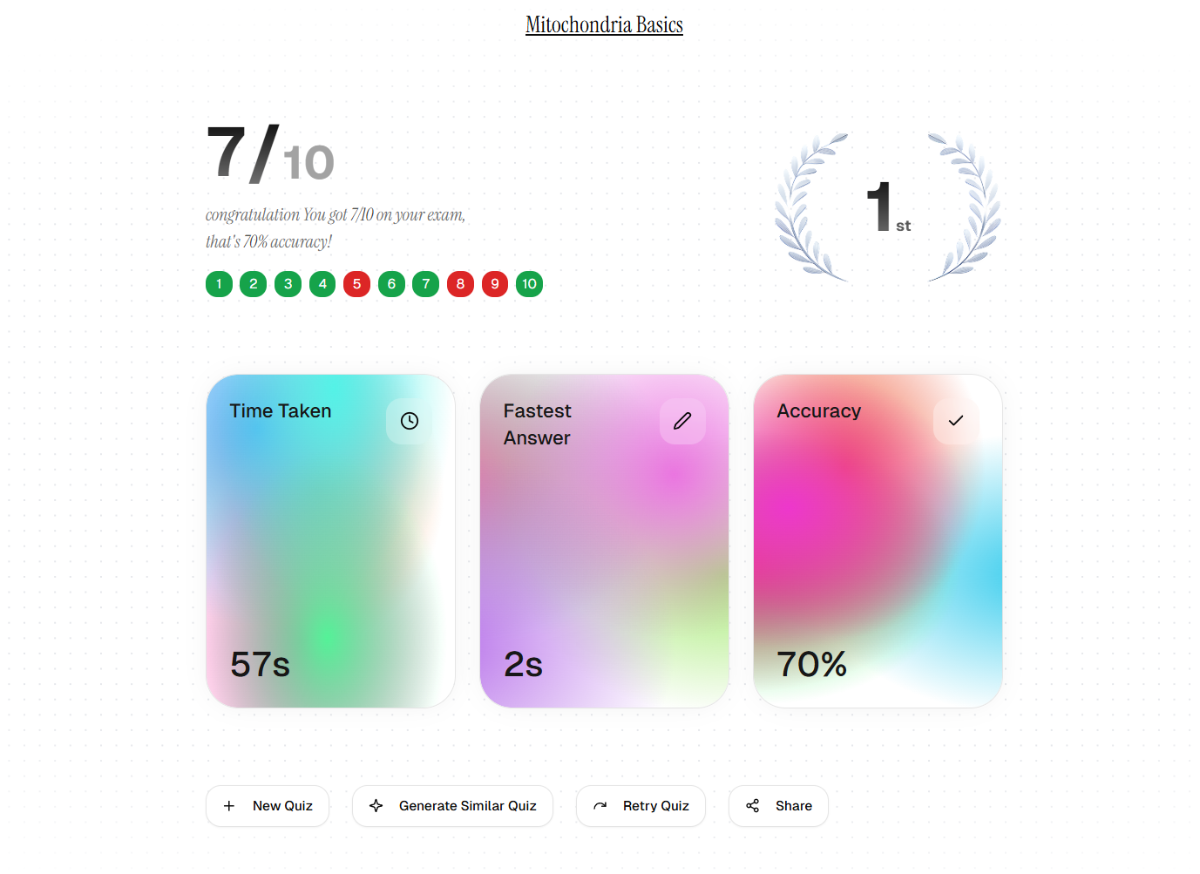View question 10 result badge
This screenshot has width=1200, height=874.
click(529, 284)
